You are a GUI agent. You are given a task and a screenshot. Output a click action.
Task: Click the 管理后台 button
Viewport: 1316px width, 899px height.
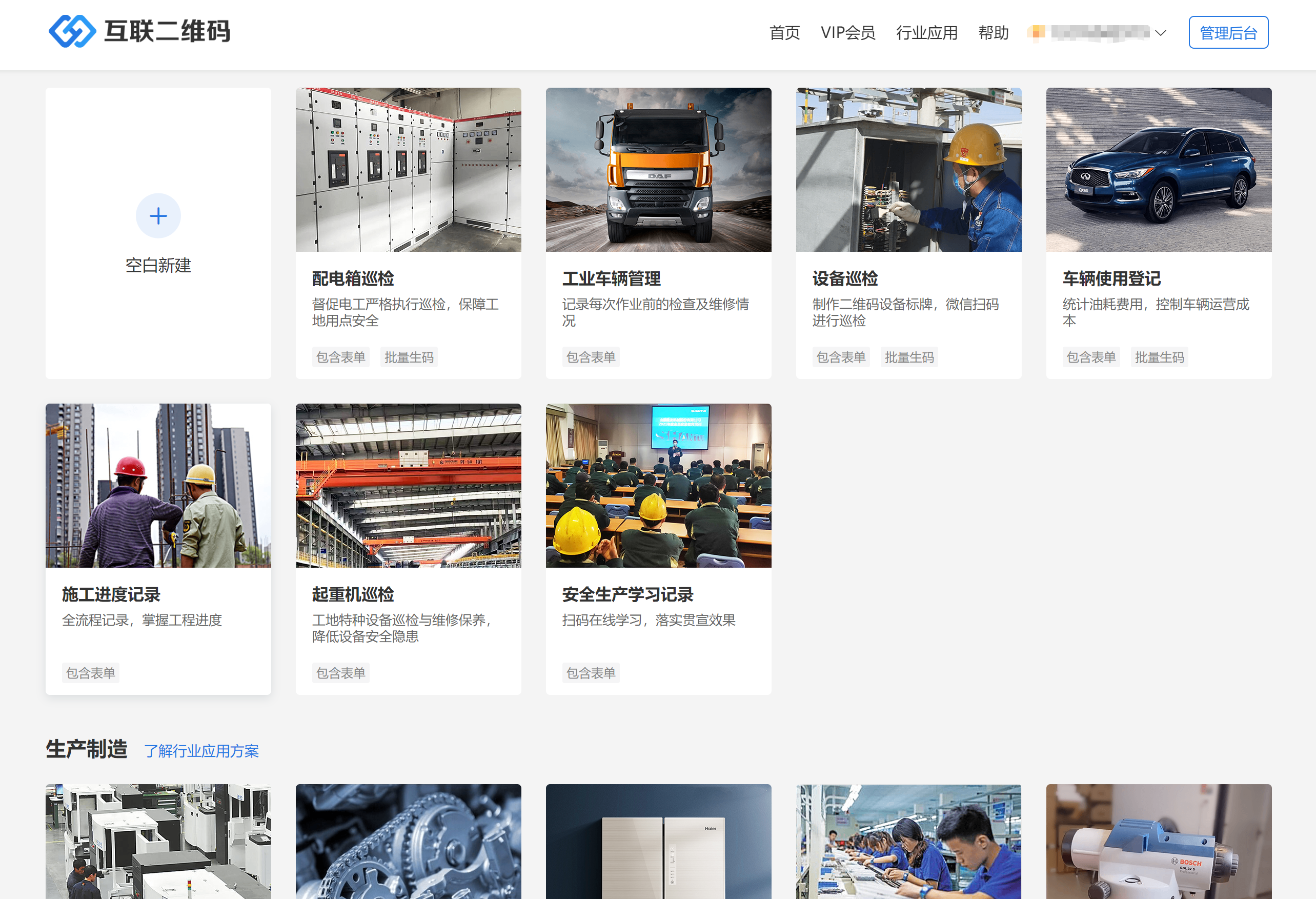(x=1228, y=33)
